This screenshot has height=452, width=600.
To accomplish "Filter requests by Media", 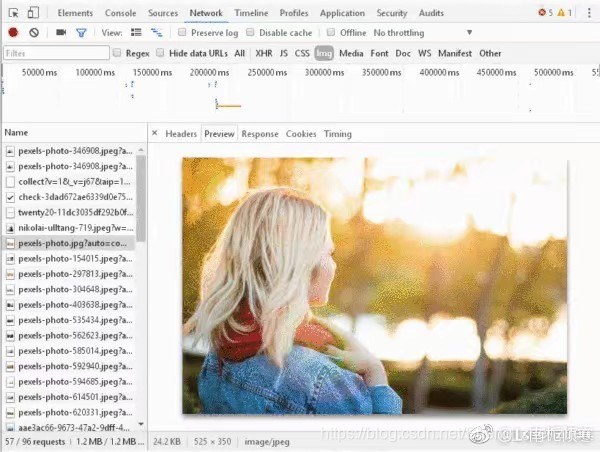I will coord(351,53).
